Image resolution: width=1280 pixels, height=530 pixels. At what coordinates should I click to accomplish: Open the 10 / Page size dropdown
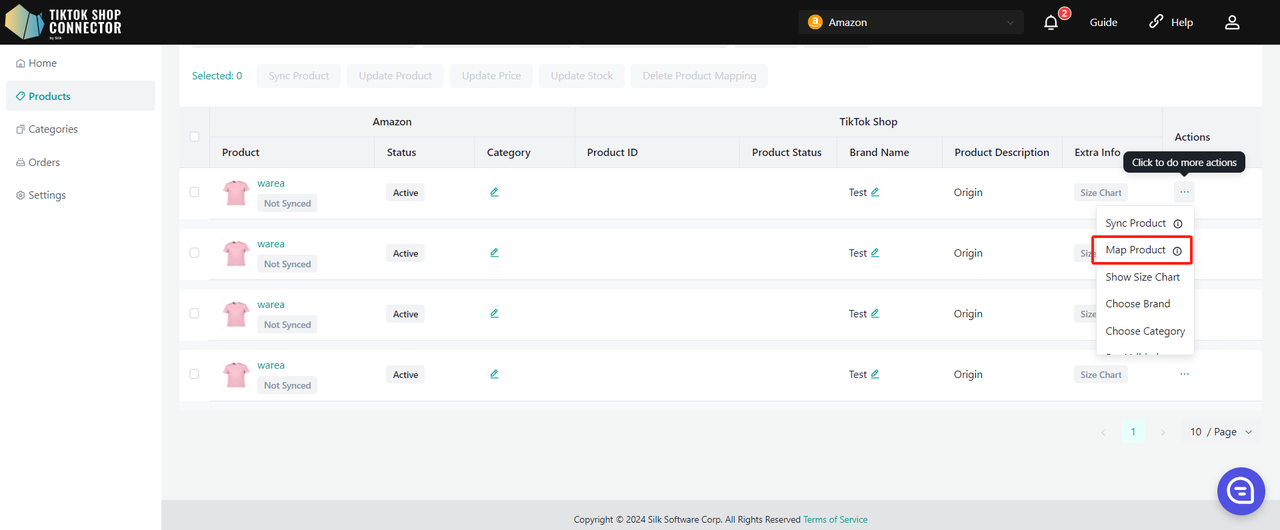click(1220, 432)
